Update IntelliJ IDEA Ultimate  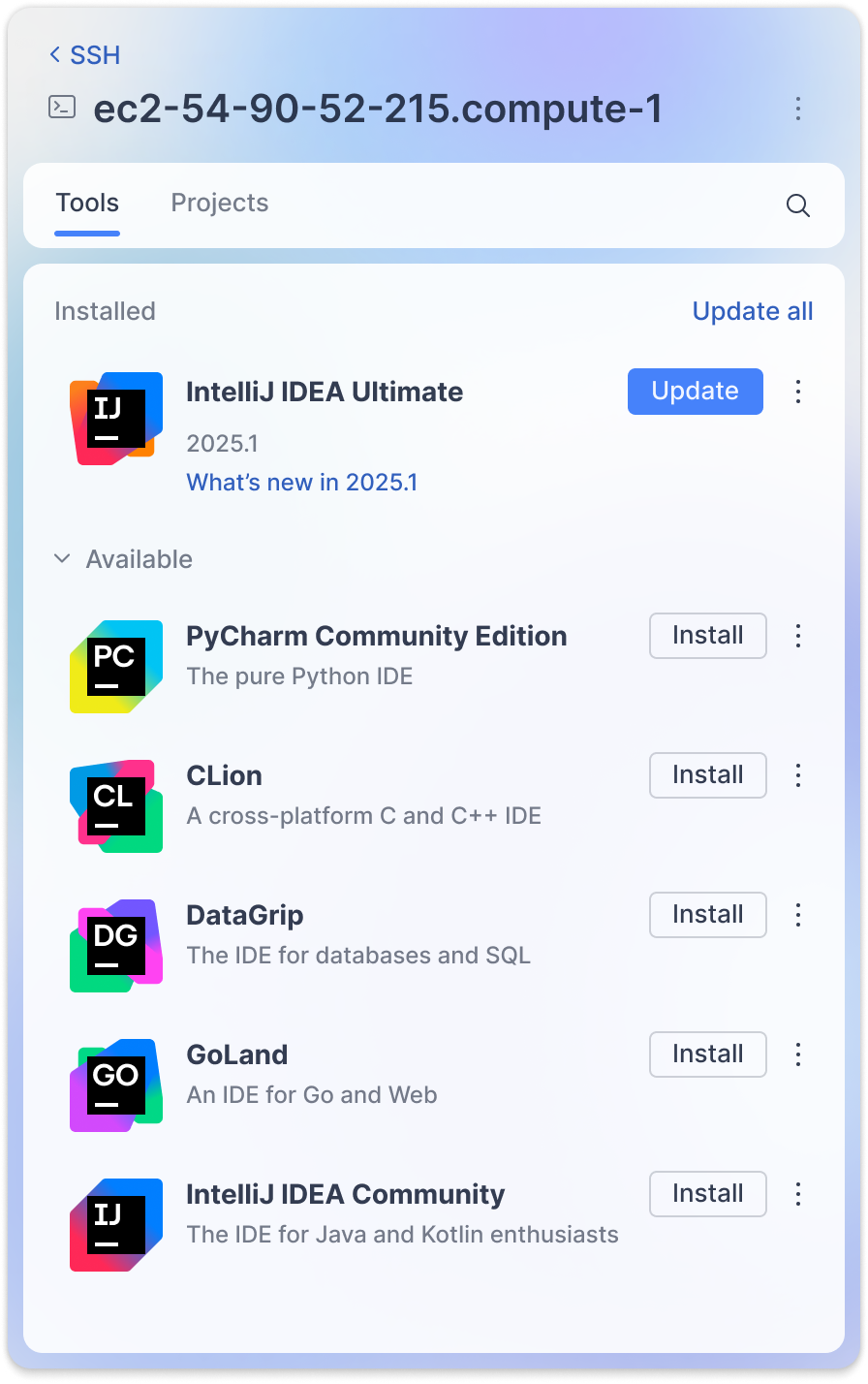(696, 392)
